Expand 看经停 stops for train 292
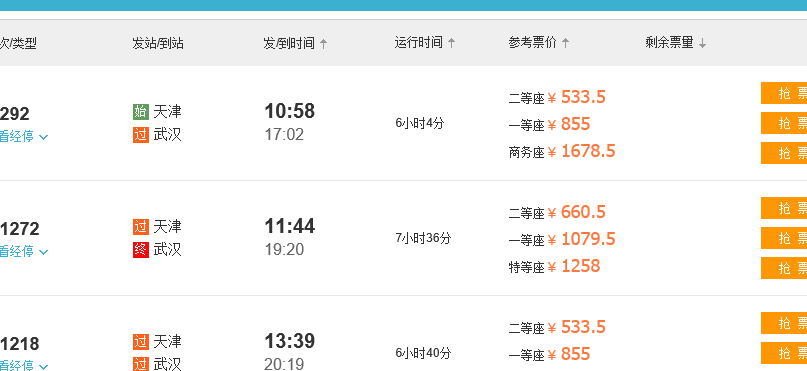 (x=24, y=137)
